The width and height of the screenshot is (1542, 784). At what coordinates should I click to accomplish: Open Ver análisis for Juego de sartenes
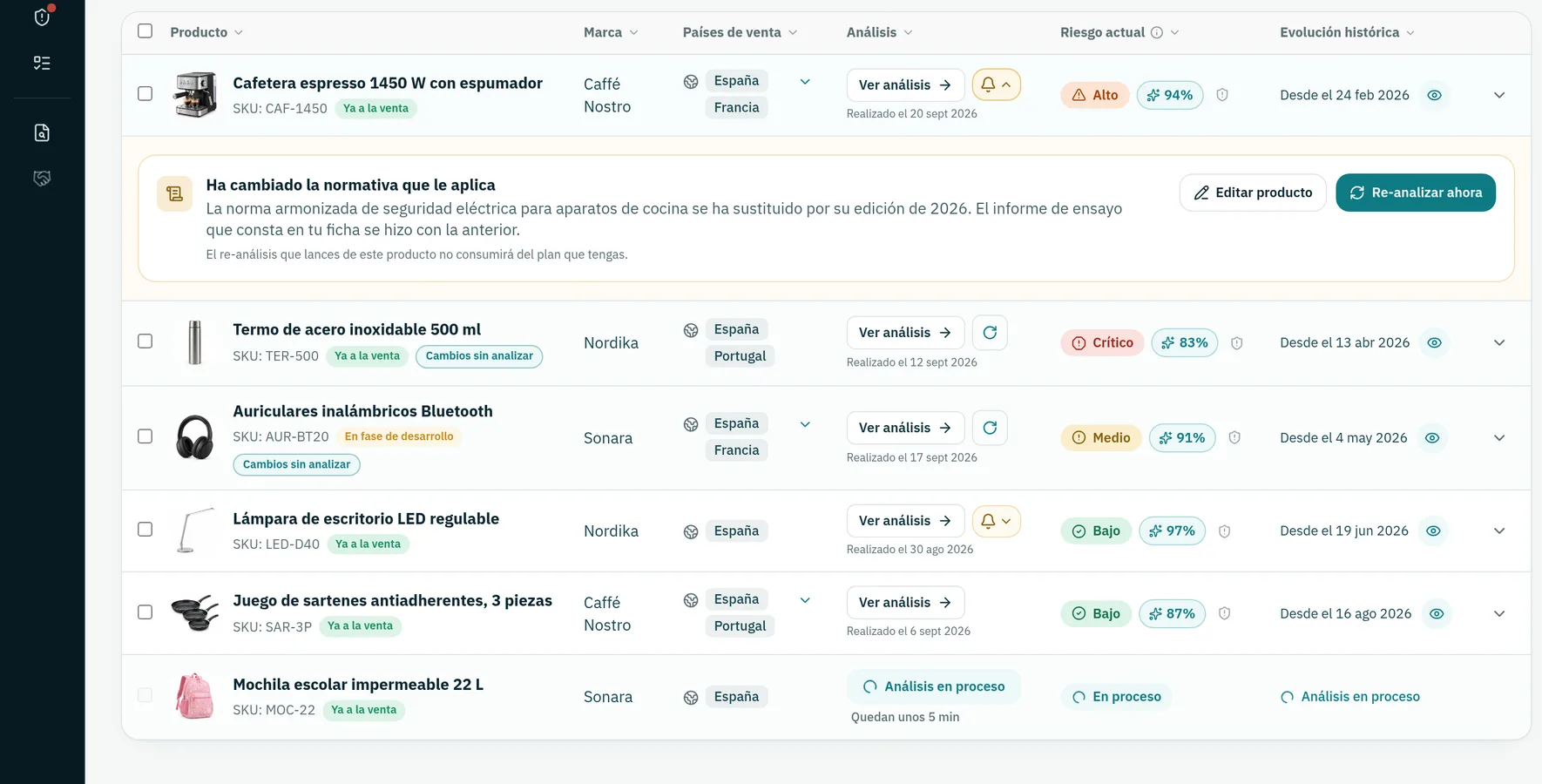click(905, 603)
